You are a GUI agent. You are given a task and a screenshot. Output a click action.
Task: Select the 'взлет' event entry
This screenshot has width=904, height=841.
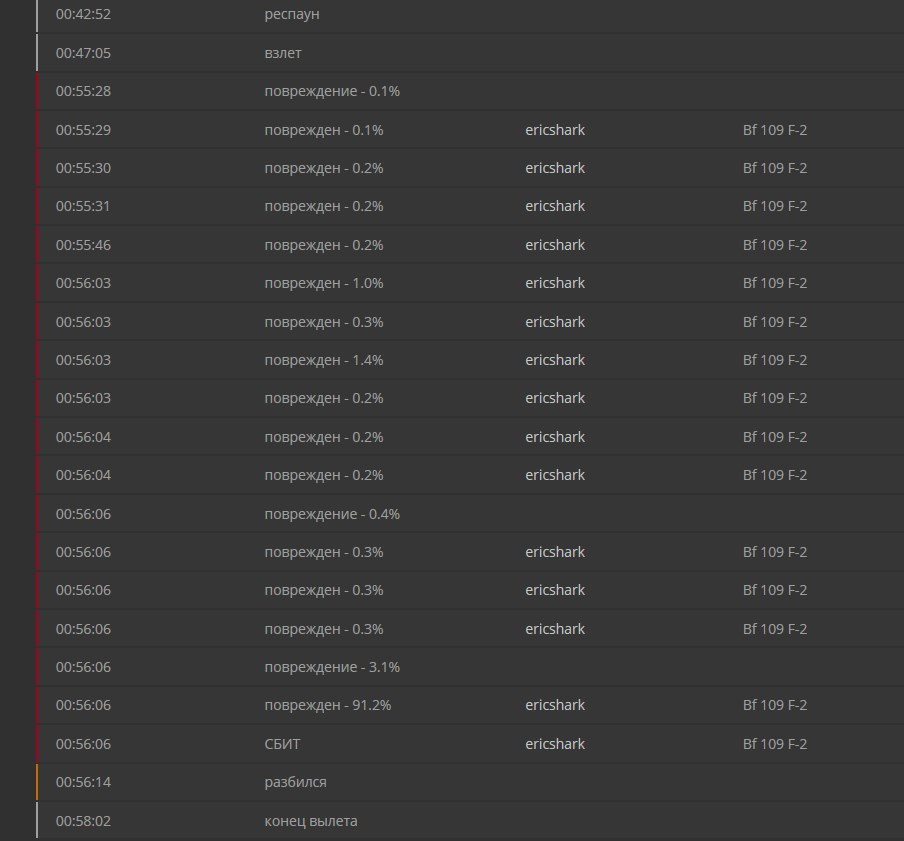tap(282, 53)
